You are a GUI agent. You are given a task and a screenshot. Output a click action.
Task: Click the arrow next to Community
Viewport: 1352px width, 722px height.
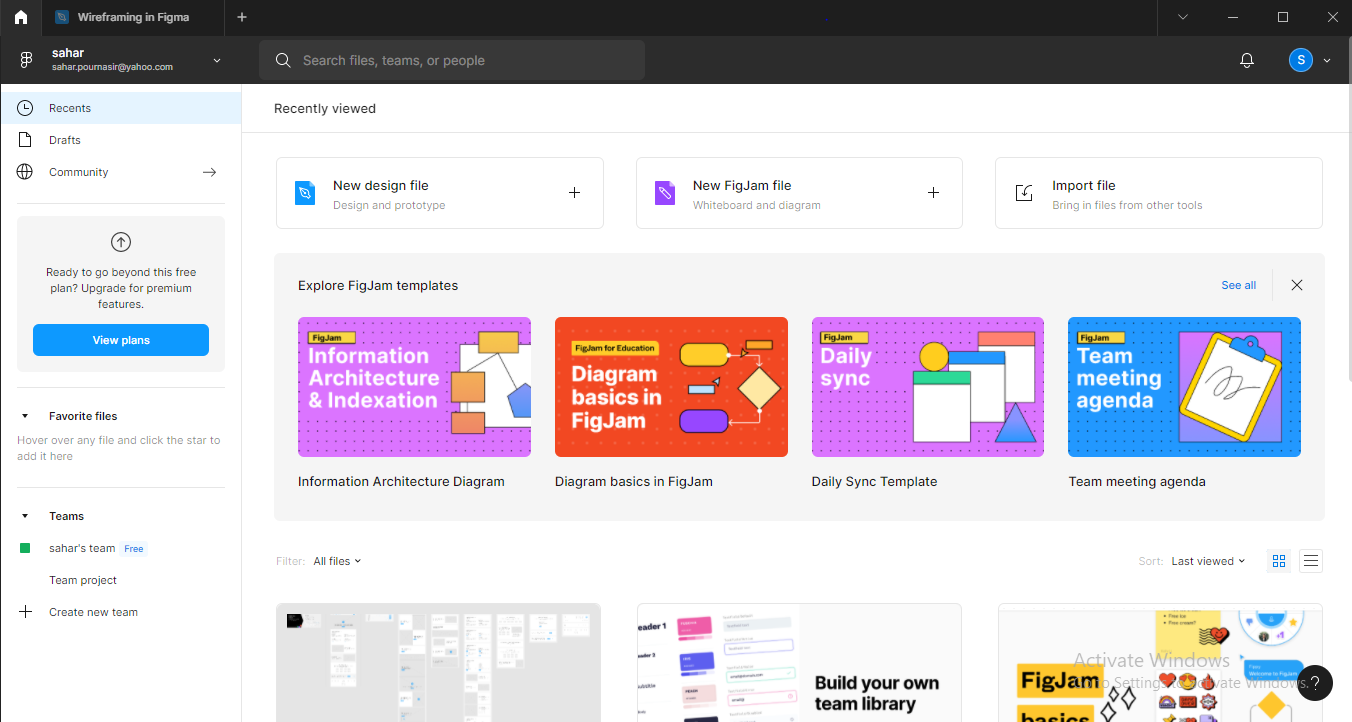pos(209,172)
